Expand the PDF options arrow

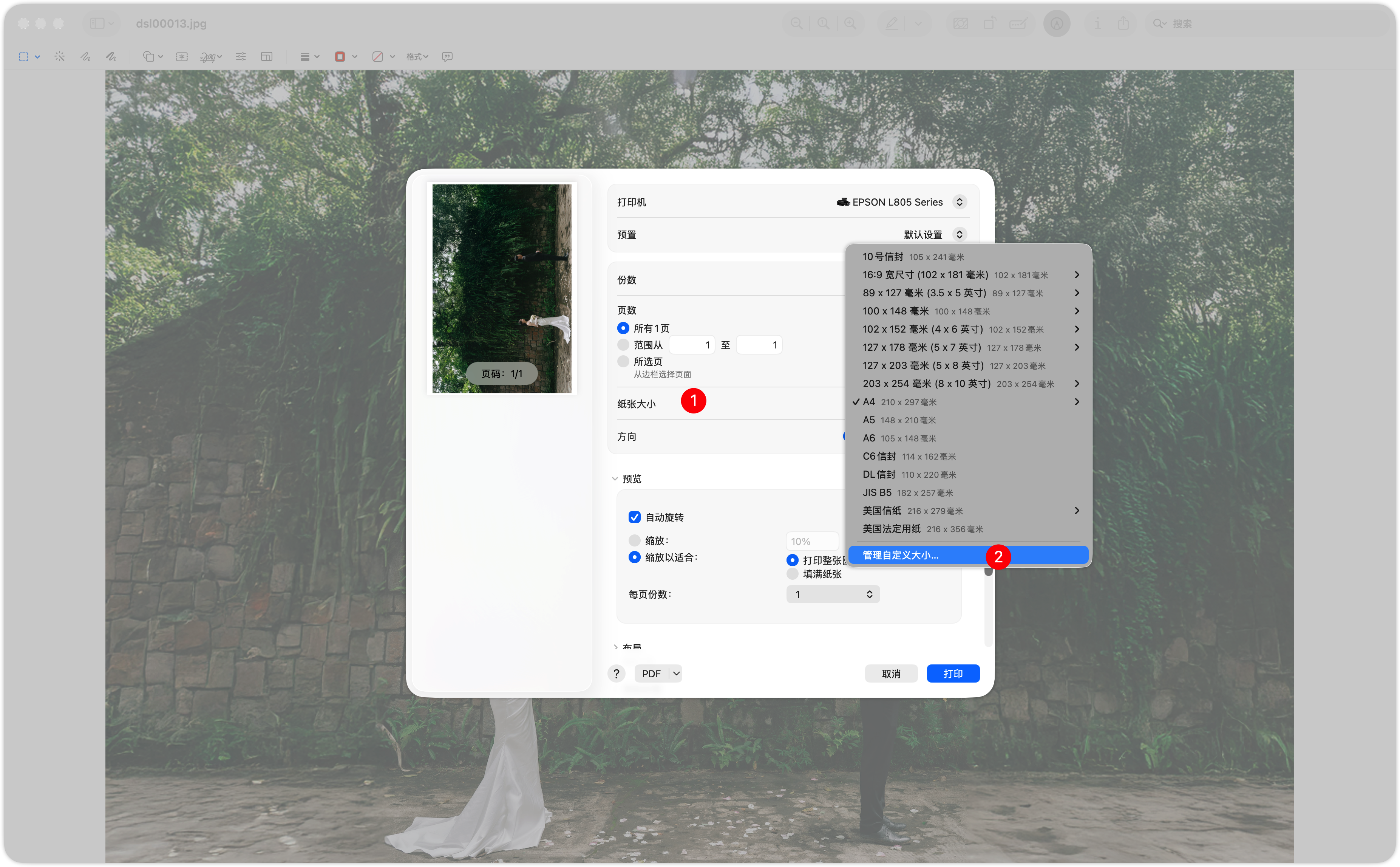point(676,674)
